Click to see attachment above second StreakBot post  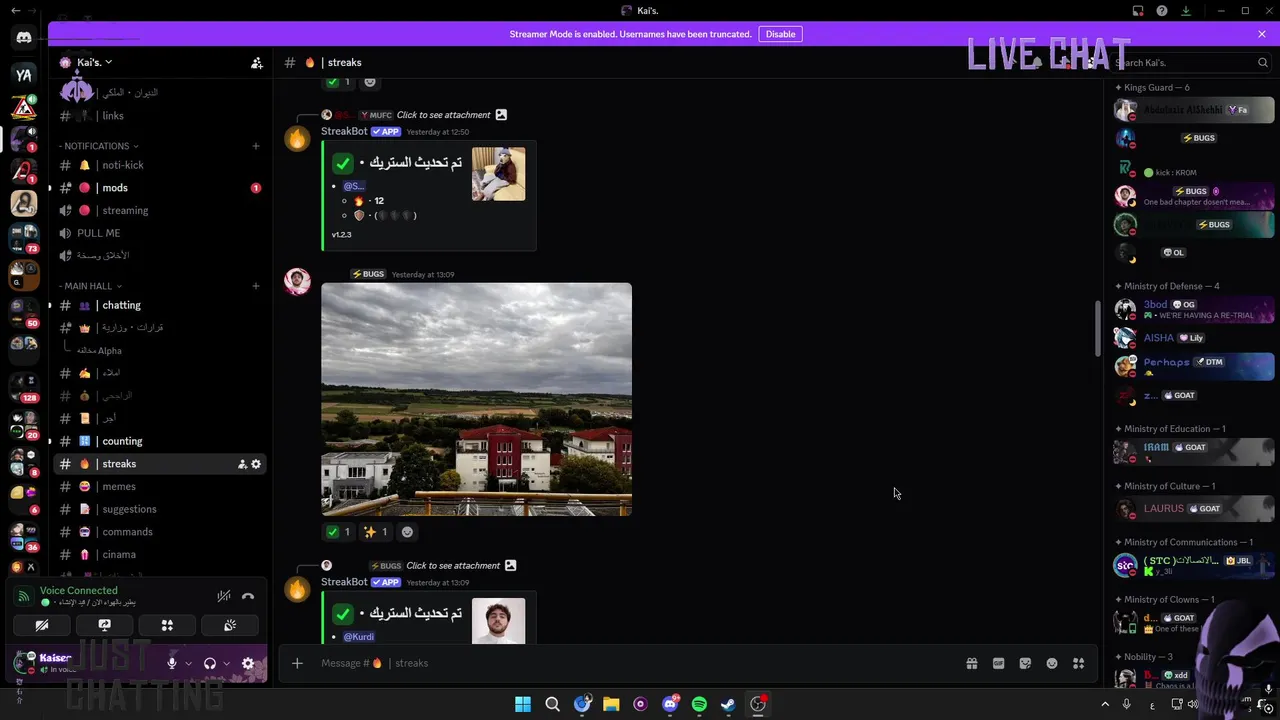(453, 566)
